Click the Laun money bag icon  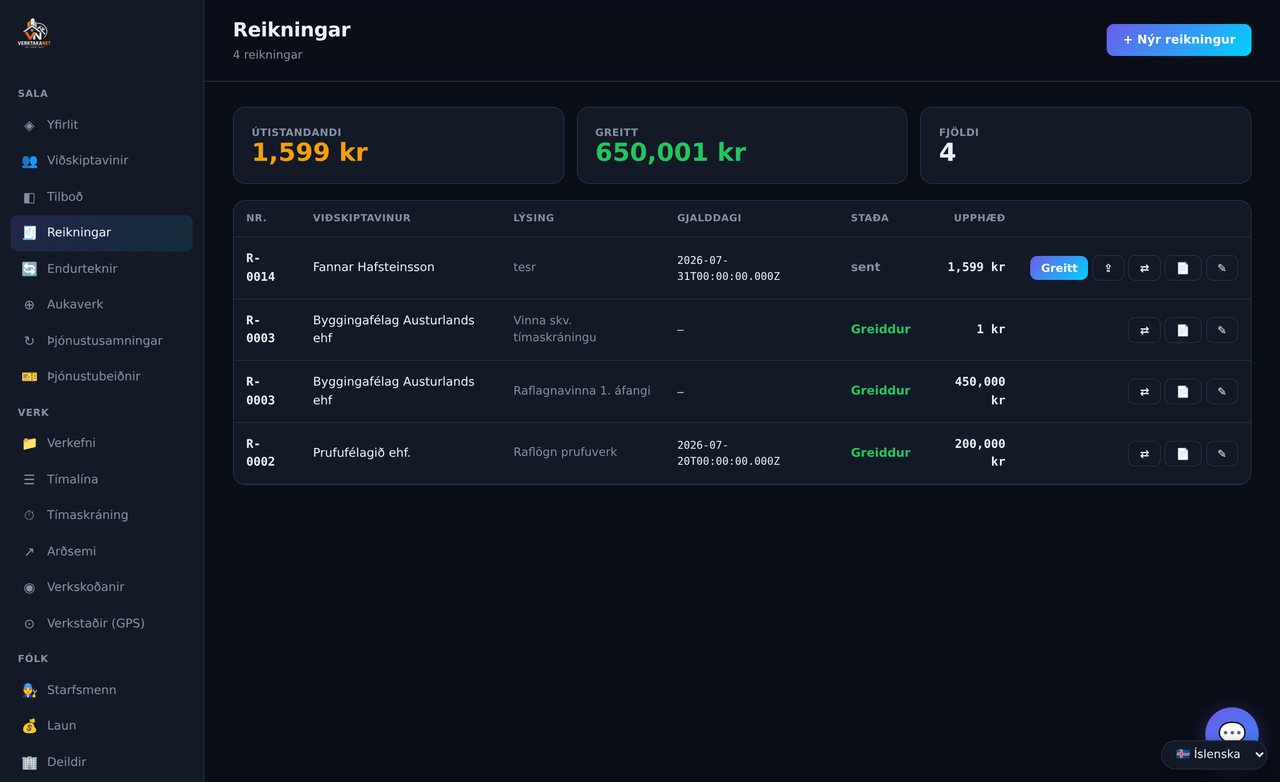[x=29, y=726]
